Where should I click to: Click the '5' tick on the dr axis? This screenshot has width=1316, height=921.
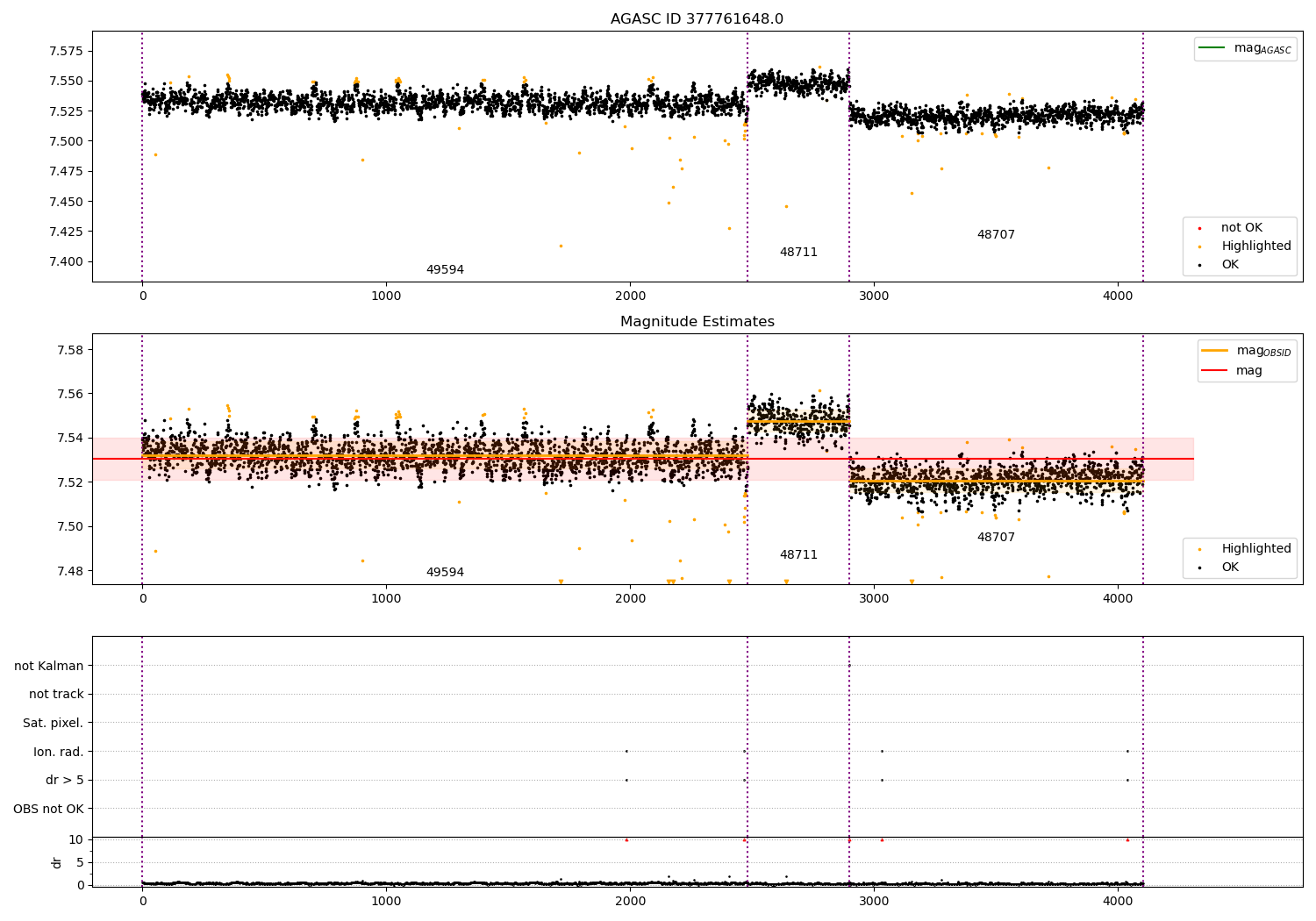(x=80, y=862)
